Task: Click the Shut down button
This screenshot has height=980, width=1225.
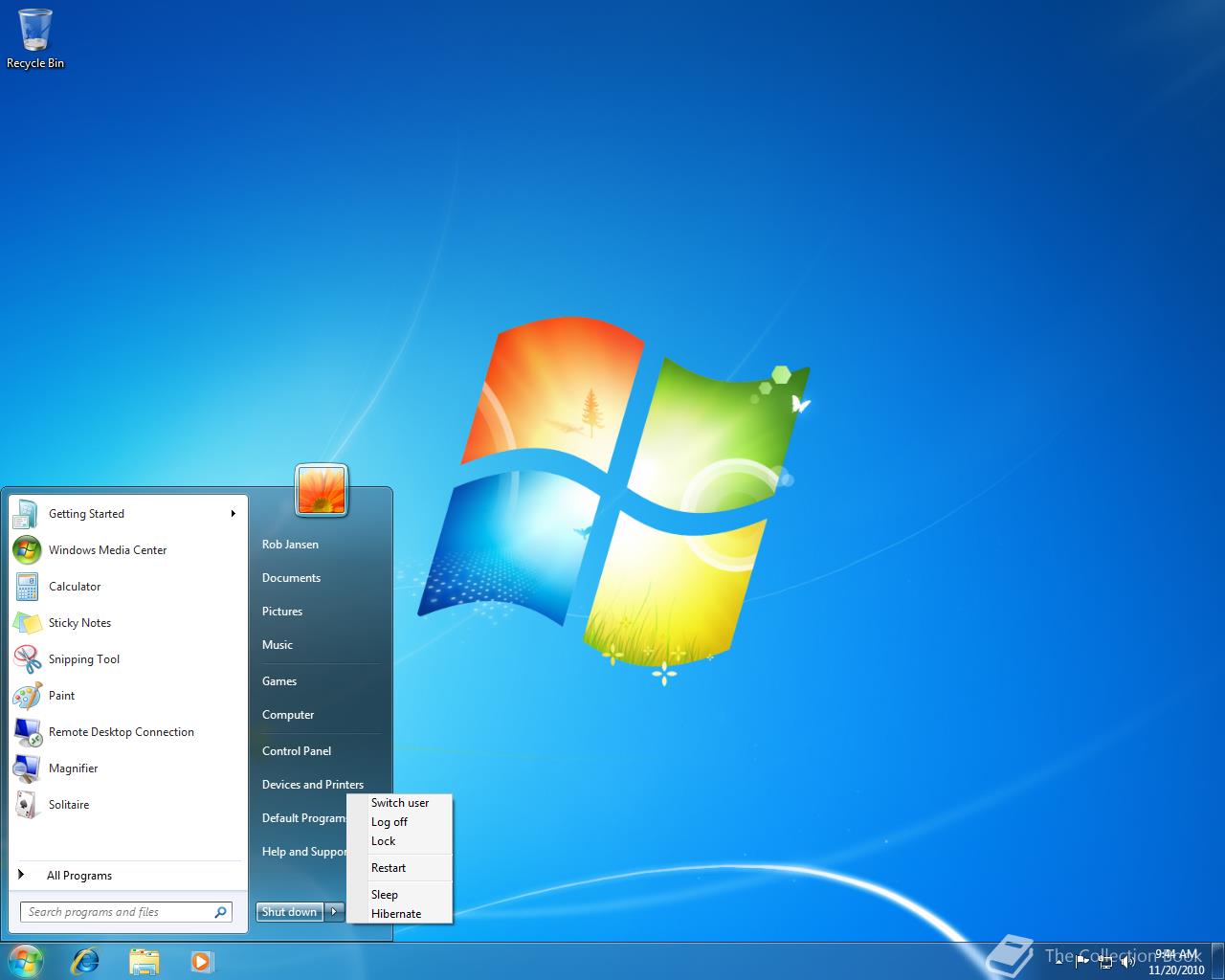Action: click(290, 912)
